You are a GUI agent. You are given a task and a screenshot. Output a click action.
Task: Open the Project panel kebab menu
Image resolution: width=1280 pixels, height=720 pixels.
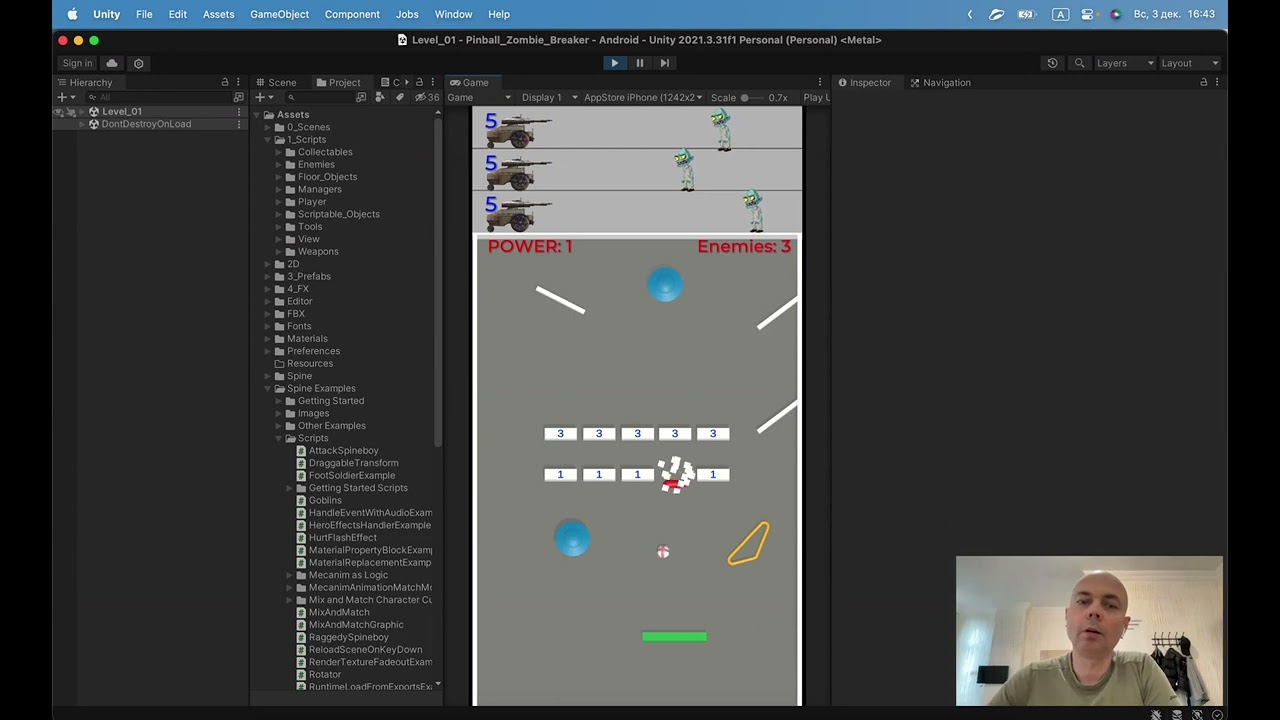(x=432, y=82)
